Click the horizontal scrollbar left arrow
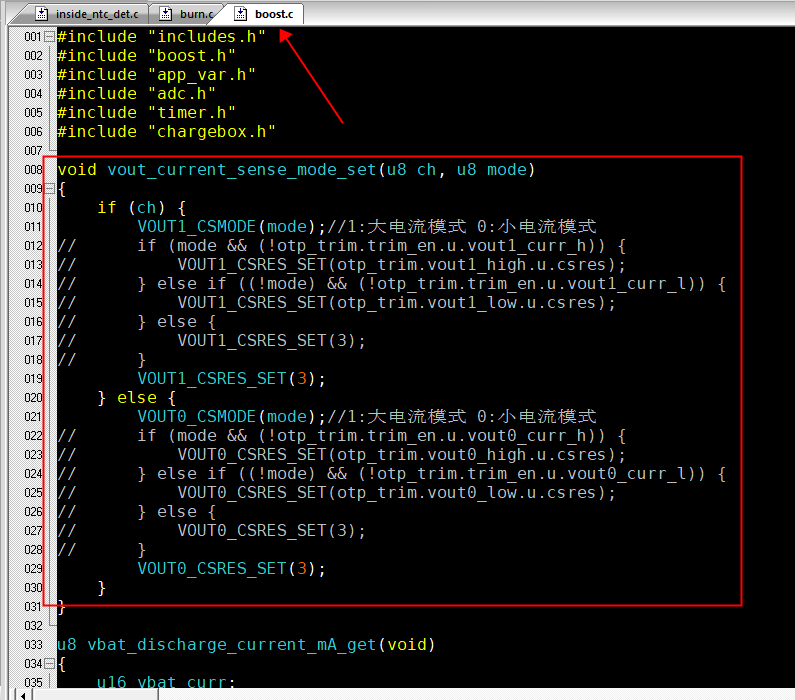This screenshot has height=700, width=795. point(23,695)
